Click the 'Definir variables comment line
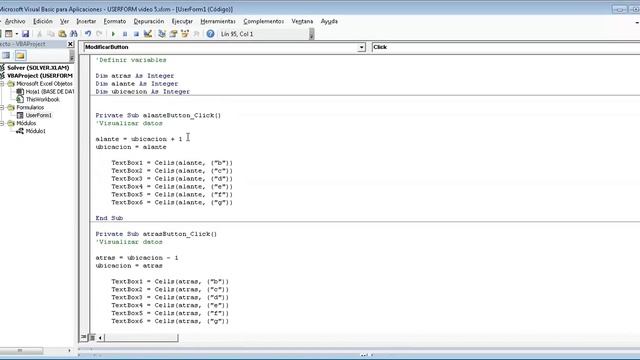This screenshot has width=640, height=360. coord(131,60)
